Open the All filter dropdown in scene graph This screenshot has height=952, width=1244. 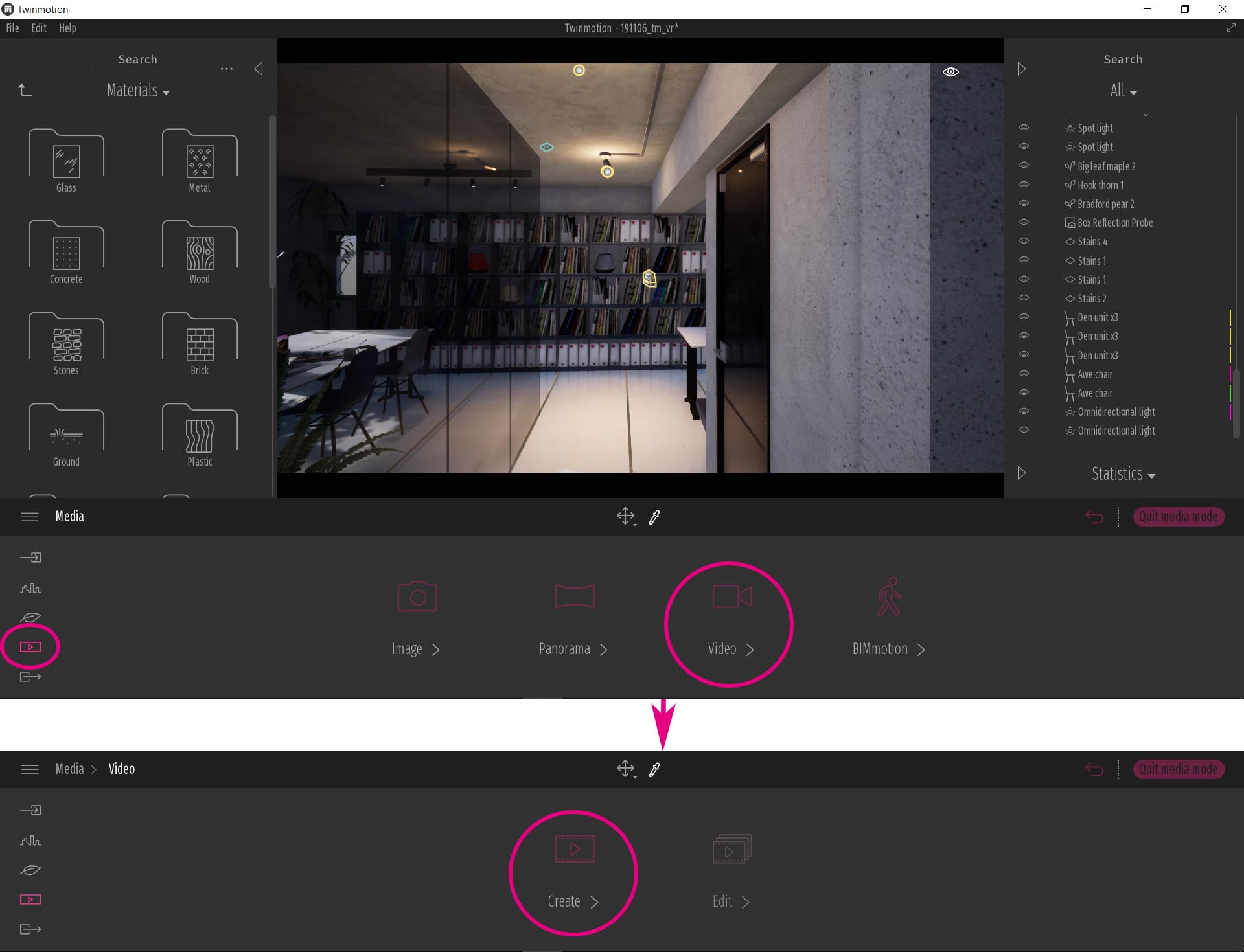pos(1123,91)
